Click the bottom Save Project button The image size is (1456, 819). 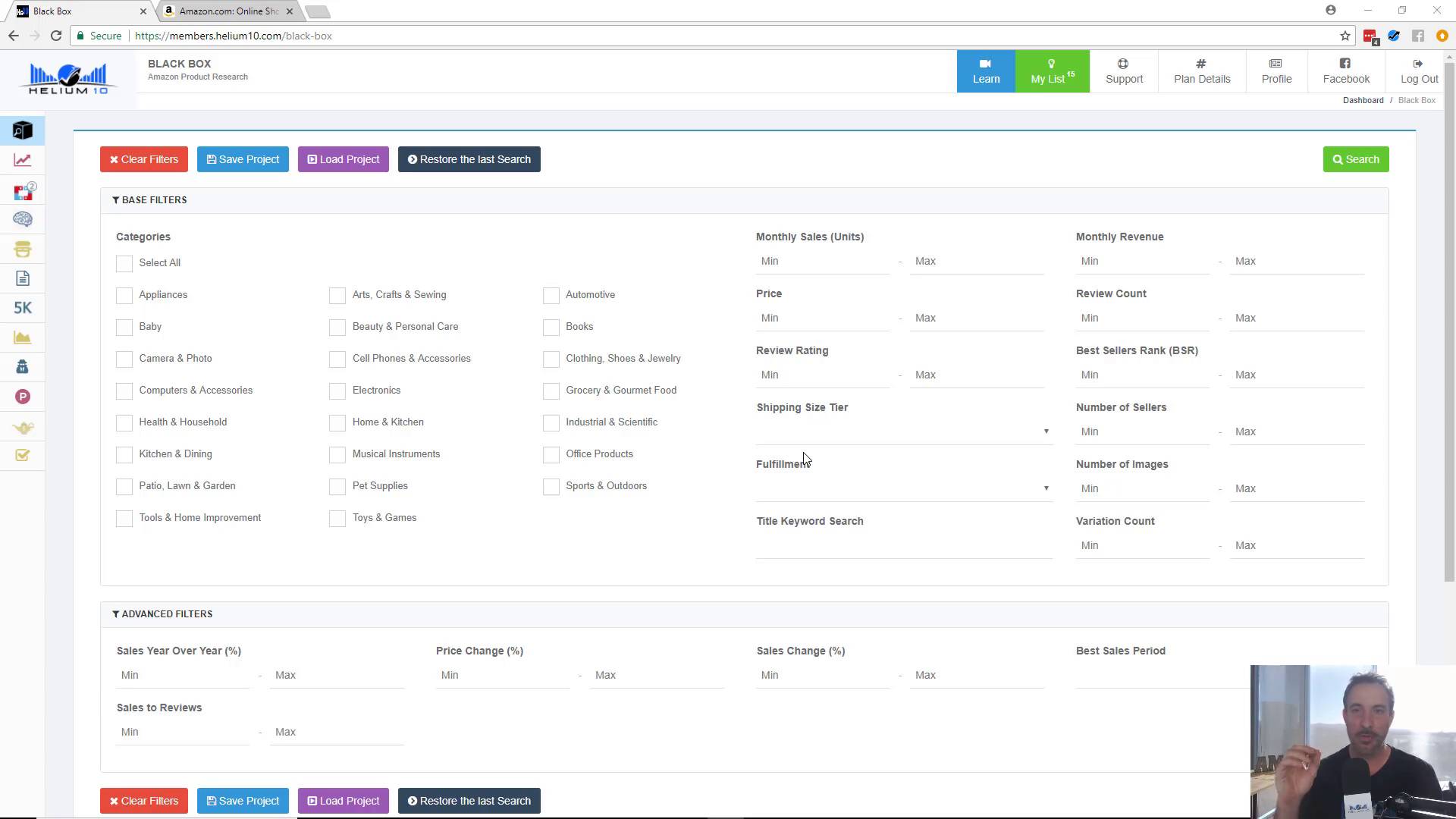(243, 801)
